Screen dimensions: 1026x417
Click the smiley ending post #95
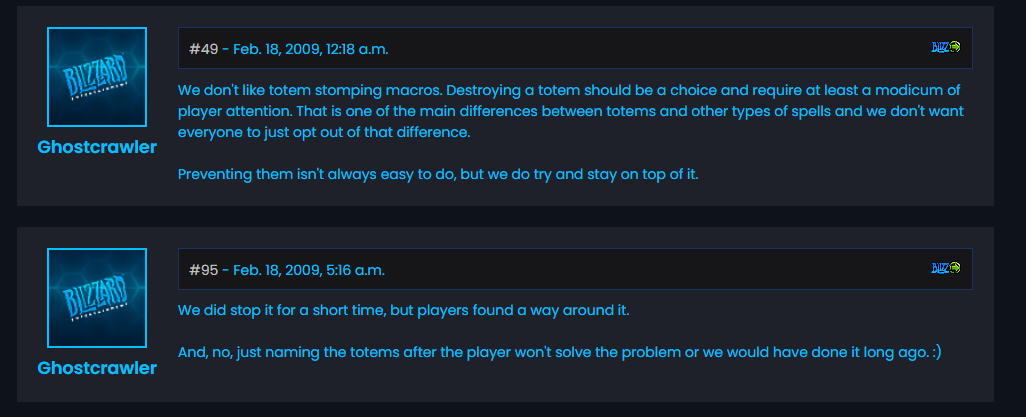(x=935, y=352)
